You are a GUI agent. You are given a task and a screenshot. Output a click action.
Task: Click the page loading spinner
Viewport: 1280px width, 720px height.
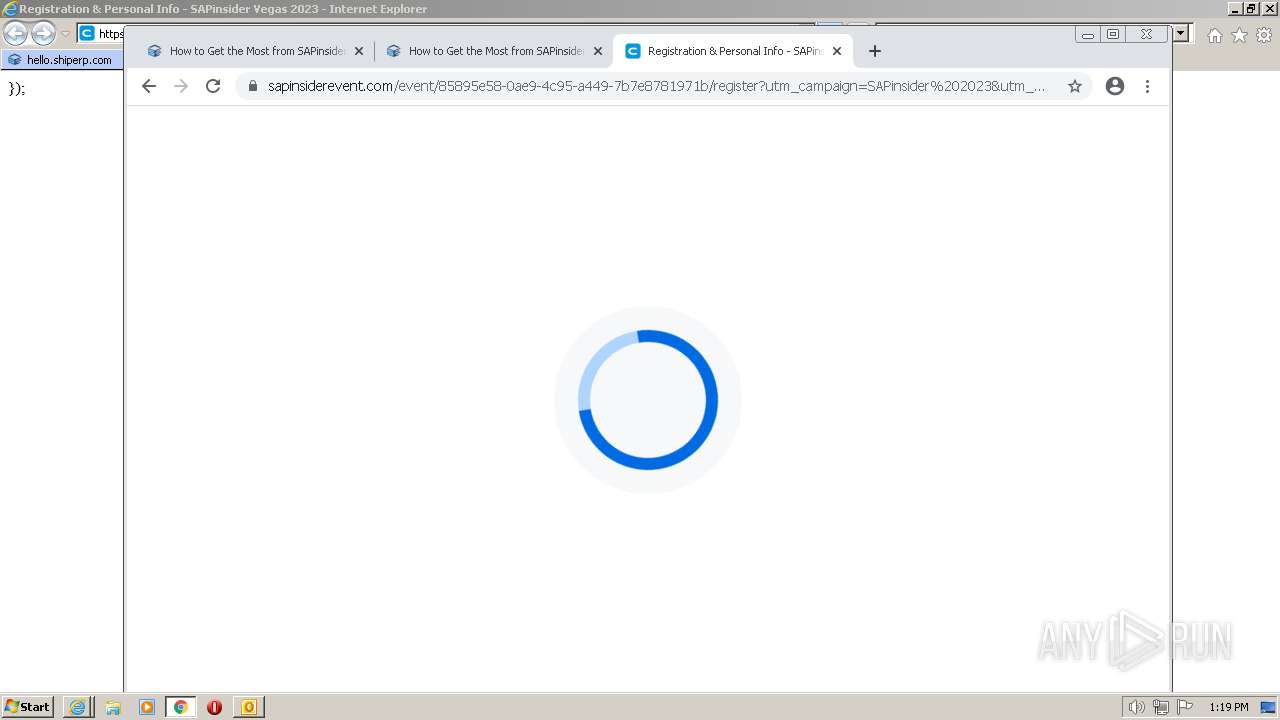pyautogui.click(x=648, y=399)
